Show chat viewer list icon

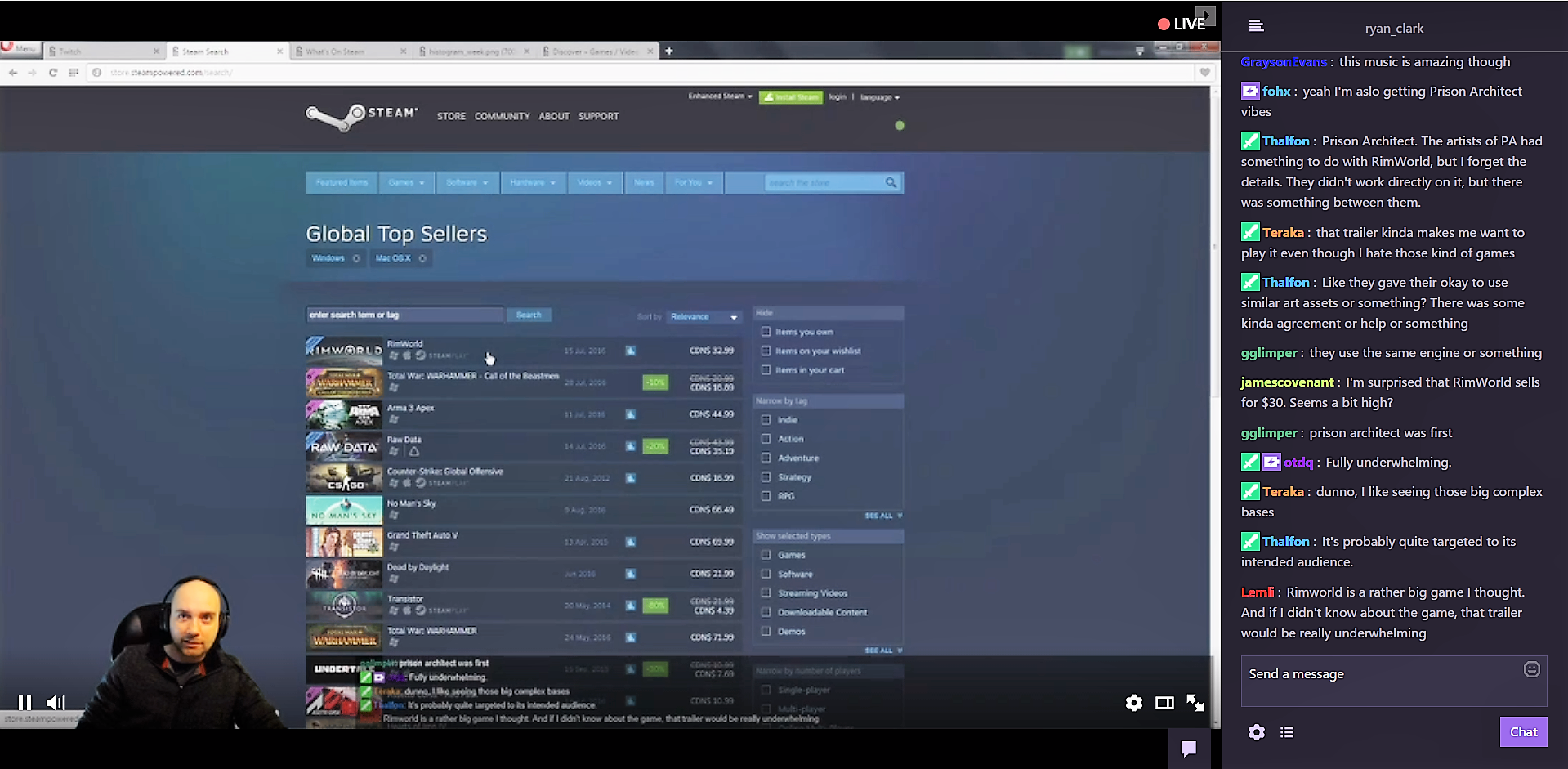(x=1287, y=732)
